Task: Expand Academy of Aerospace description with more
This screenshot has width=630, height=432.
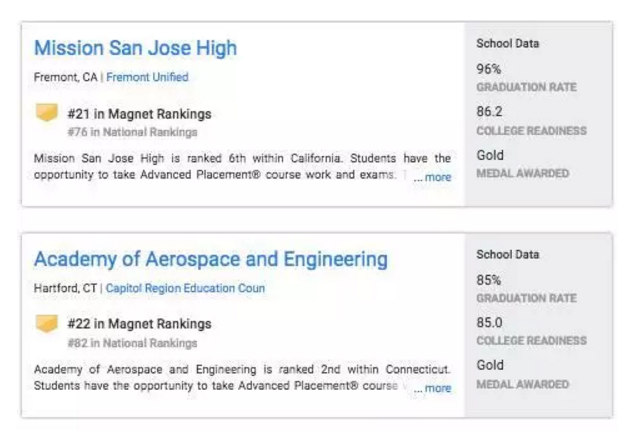Action: pos(433,388)
